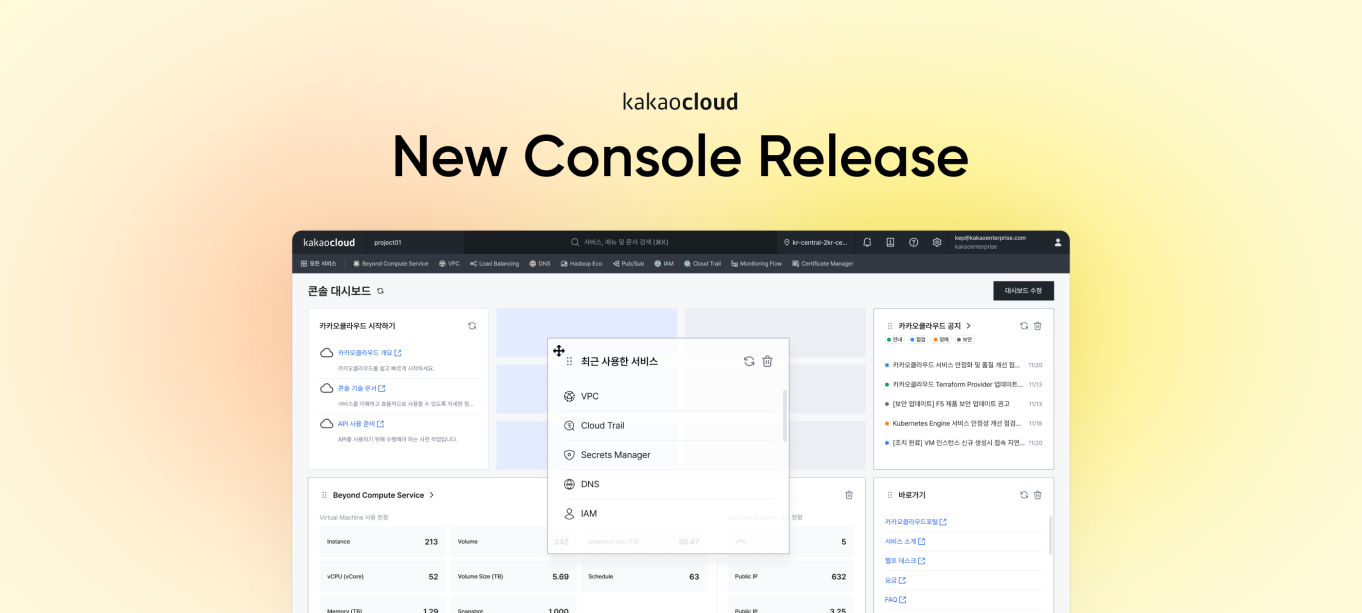Screen dimensions: 1362x613
Task: Click the DNS globe icon in recent list
Action: pos(569,484)
